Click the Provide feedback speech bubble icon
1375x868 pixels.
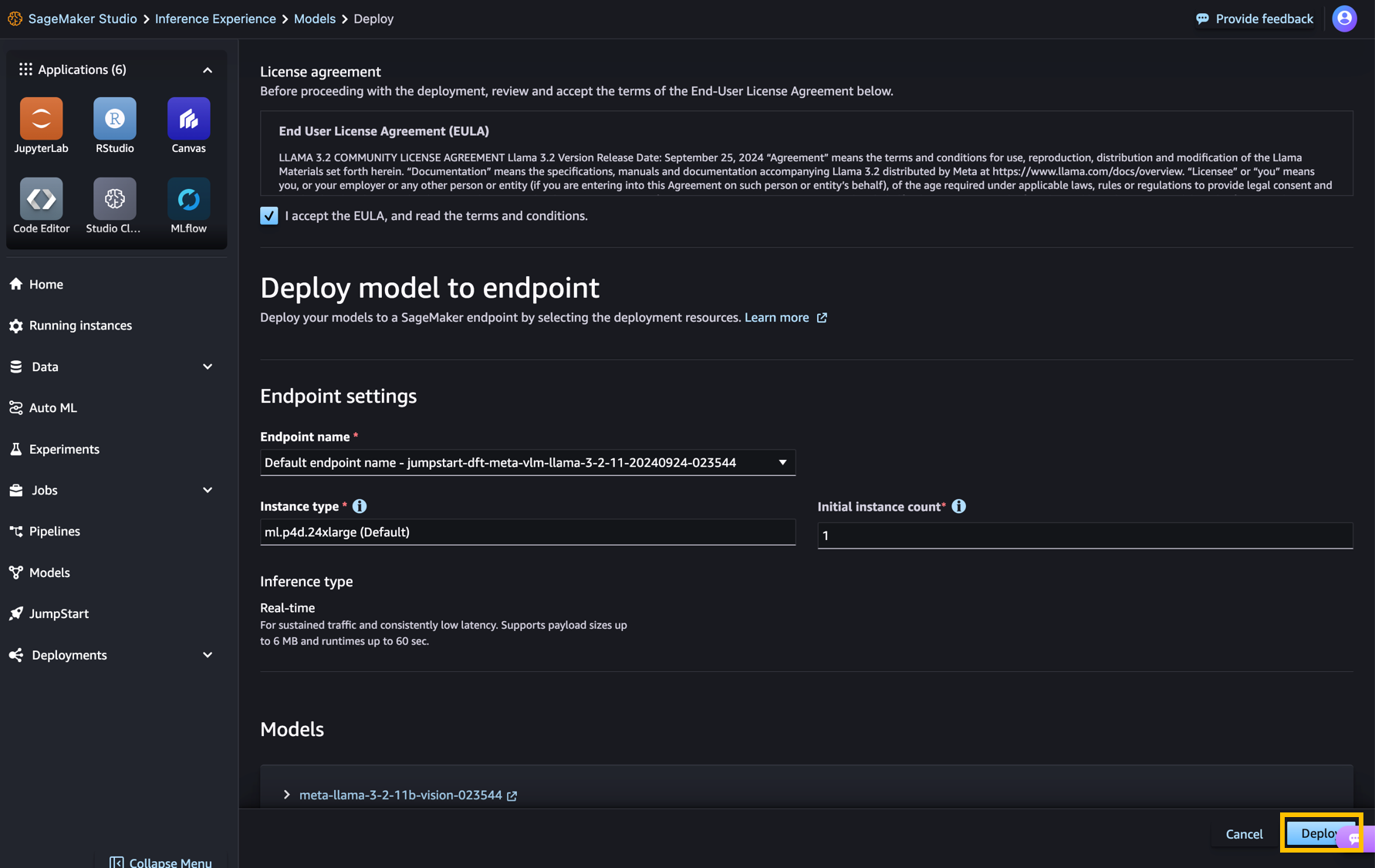pyautogui.click(x=1202, y=19)
